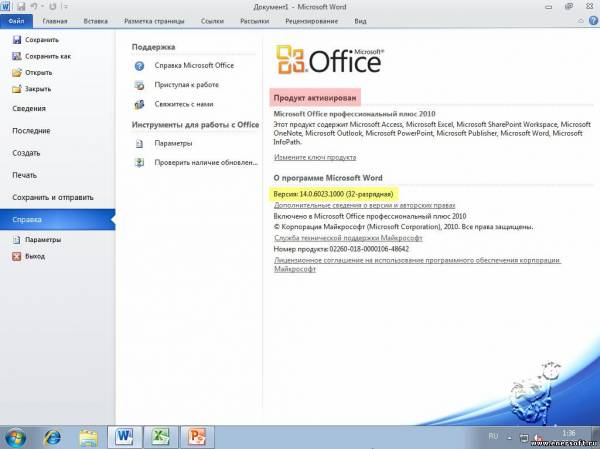The image size is (600, 449).
Task: Click the Microsoft Office logo
Action: 329,59
